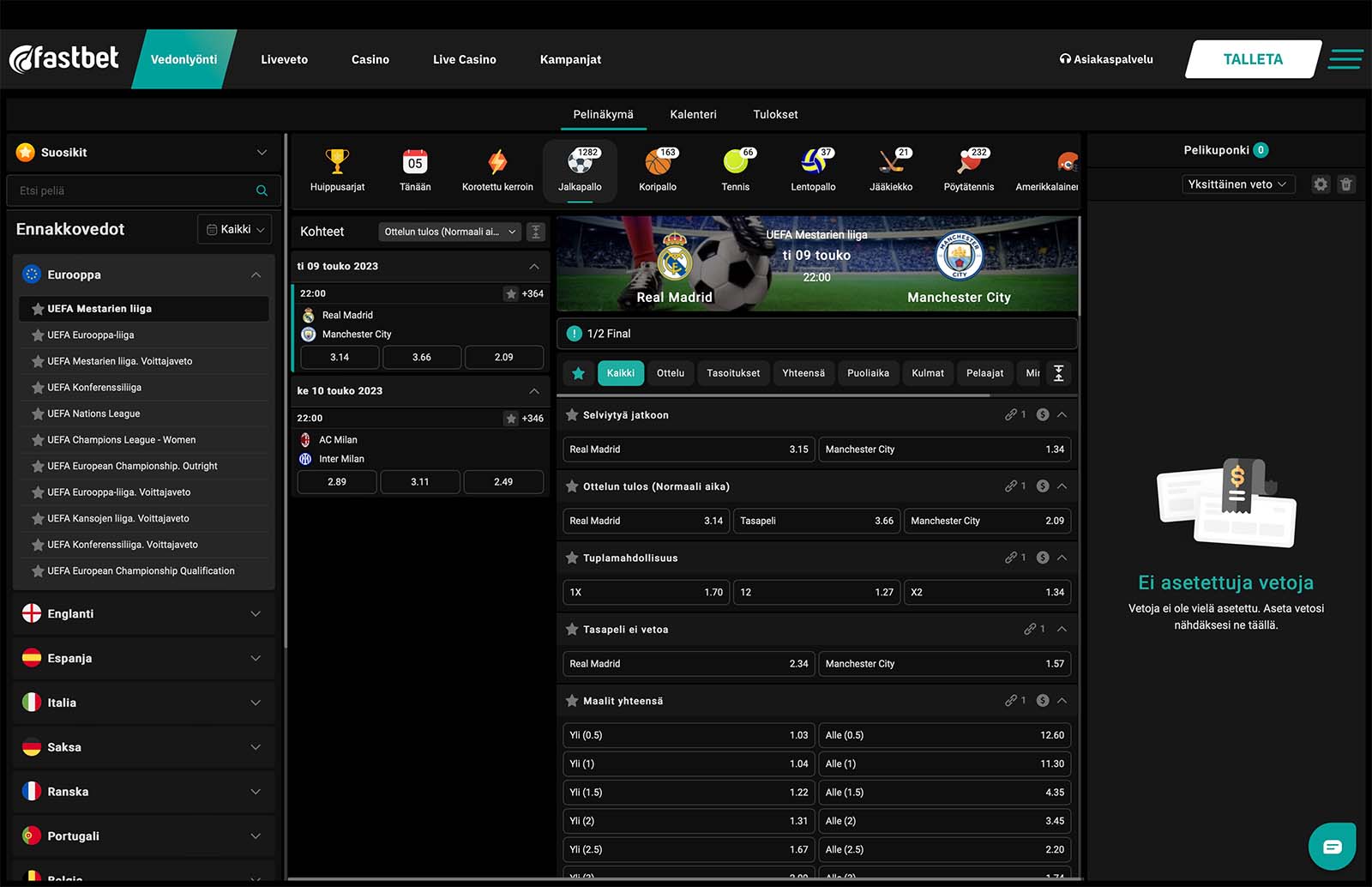Switch to the Kalenteri tab
This screenshot has height=887, width=1372.
click(x=693, y=114)
